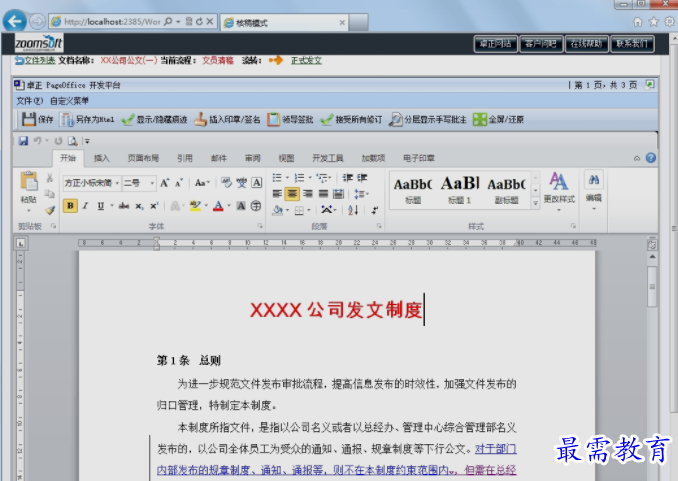Click 领导签批 toolbar icon
The width and height of the screenshot is (678, 481).
(273, 119)
